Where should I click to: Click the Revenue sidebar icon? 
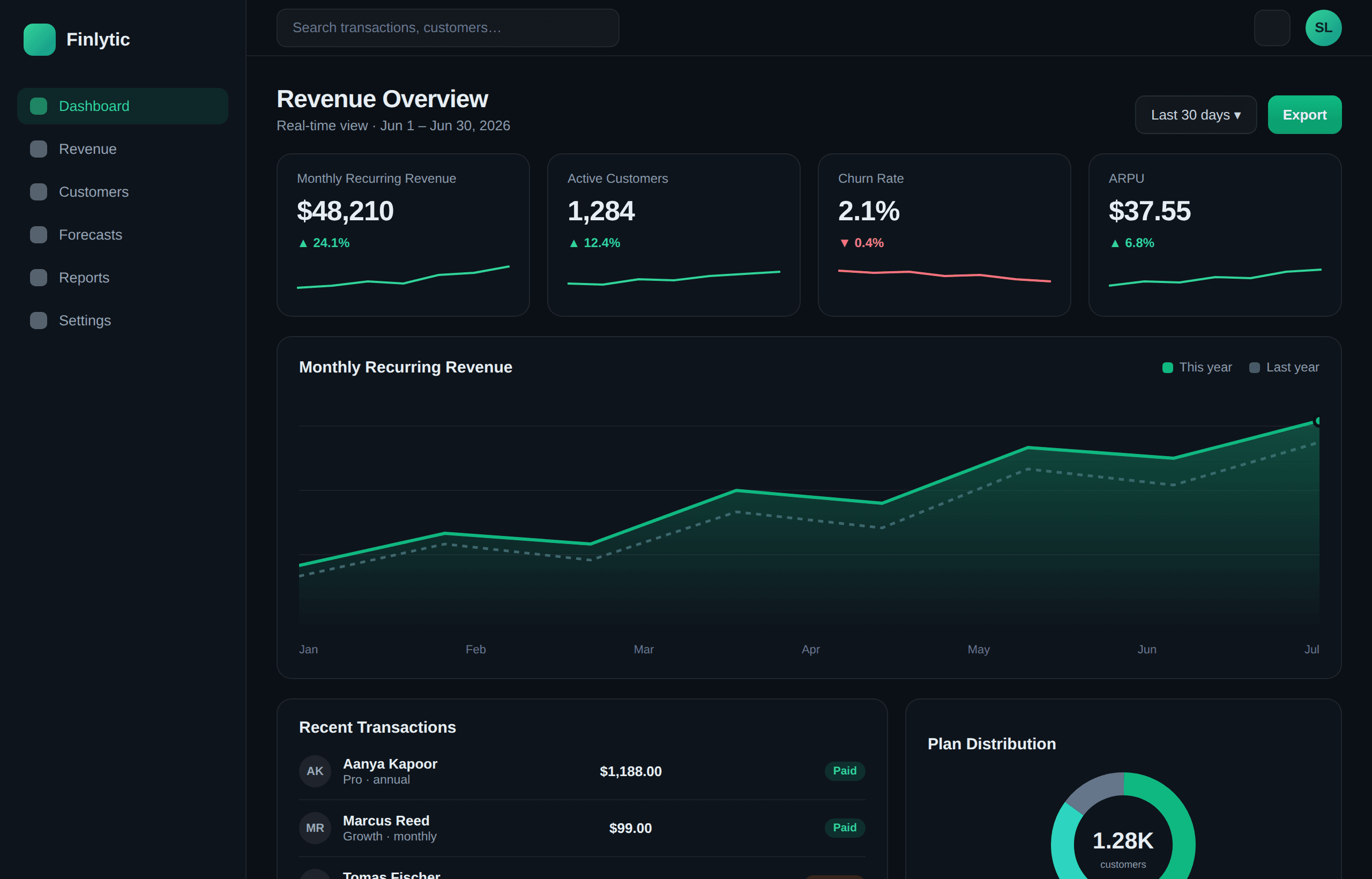38,149
